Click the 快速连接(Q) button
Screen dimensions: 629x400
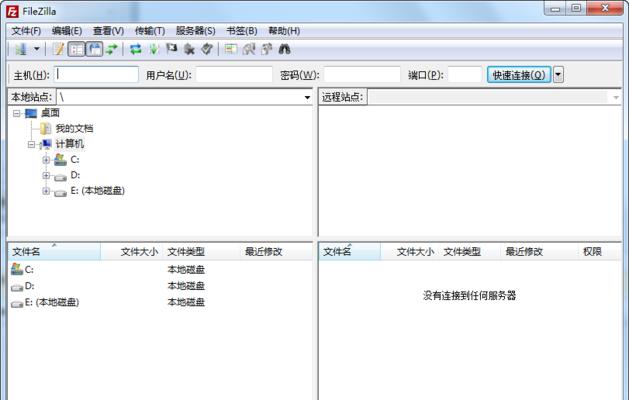point(519,75)
